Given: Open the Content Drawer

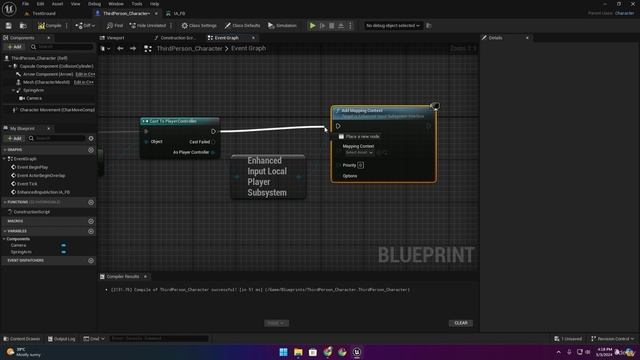Looking at the screenshot, I should click(22, 339).
